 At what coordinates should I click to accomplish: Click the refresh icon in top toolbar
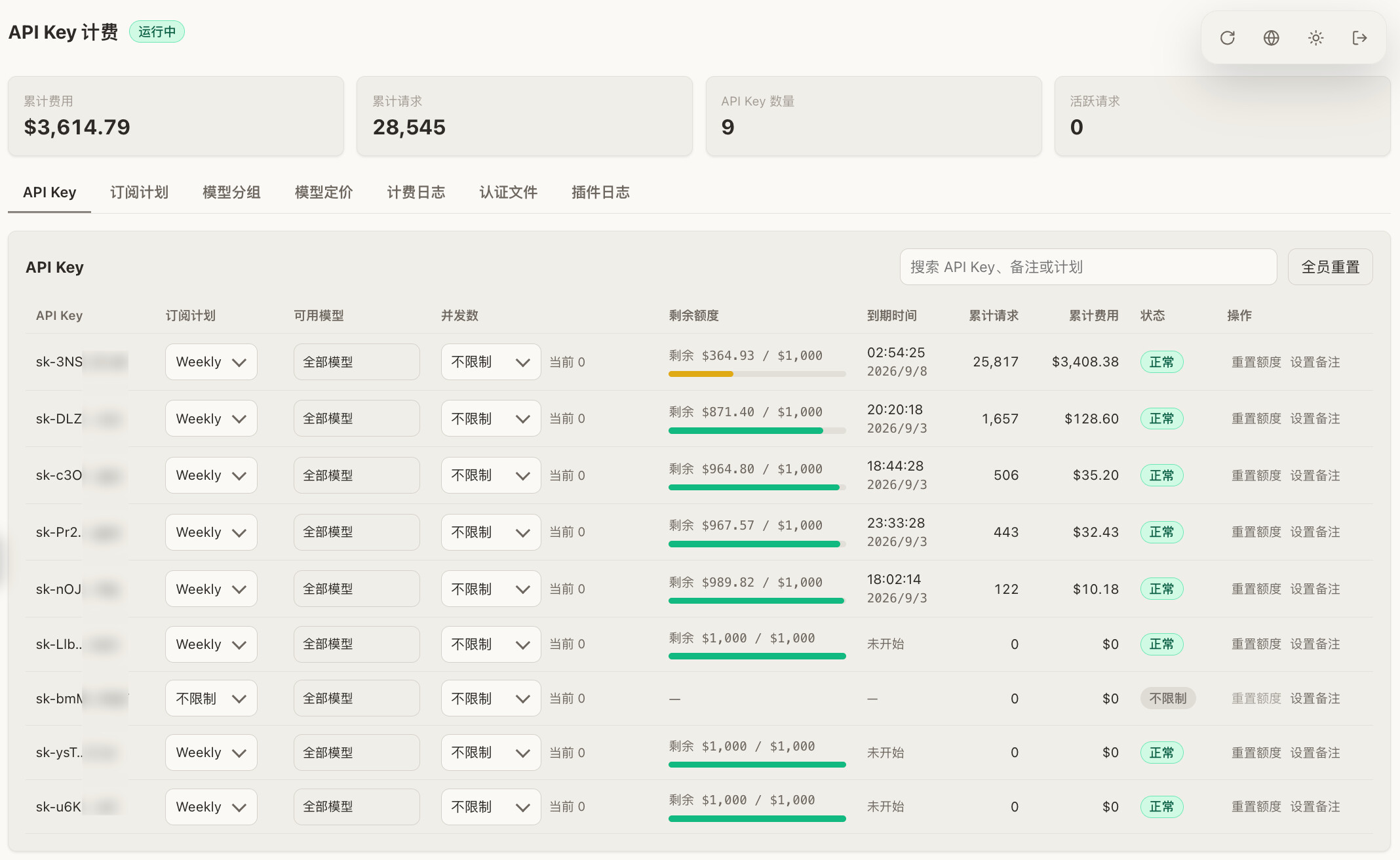1228,38
